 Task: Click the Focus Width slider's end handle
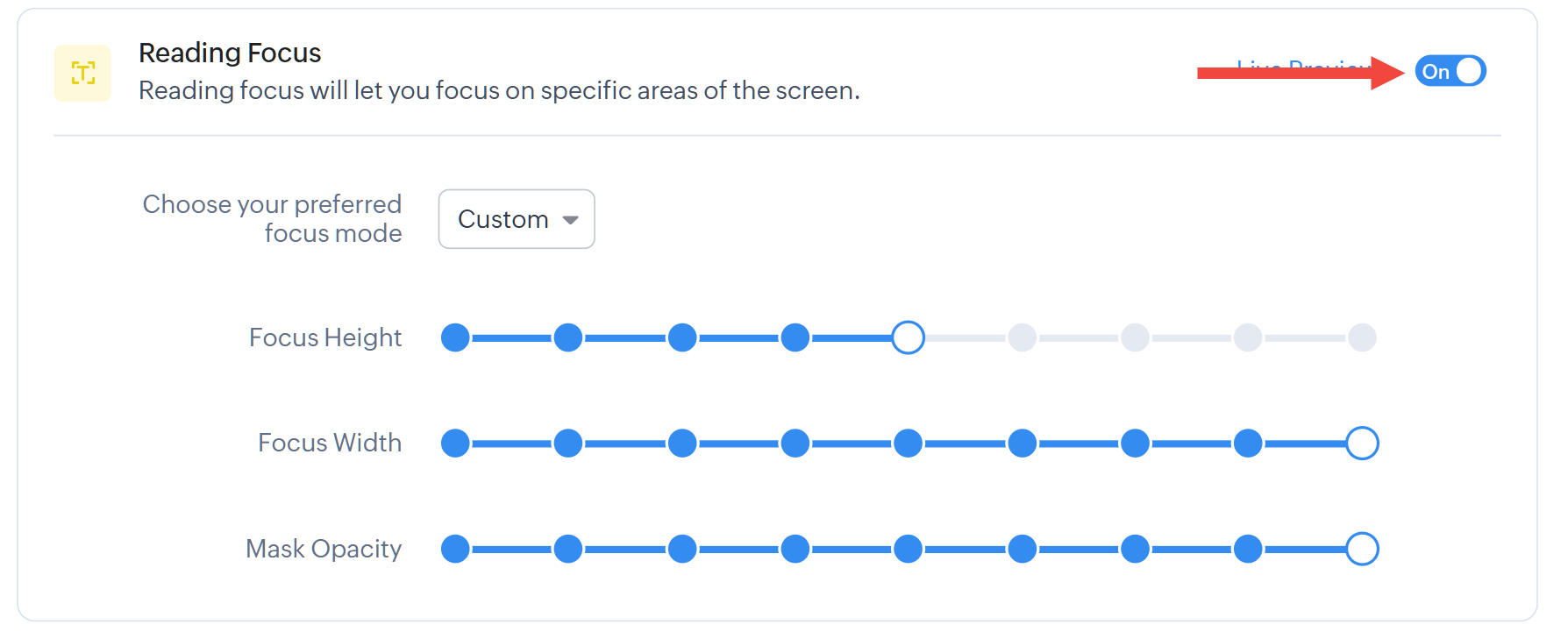point(1362,444)
